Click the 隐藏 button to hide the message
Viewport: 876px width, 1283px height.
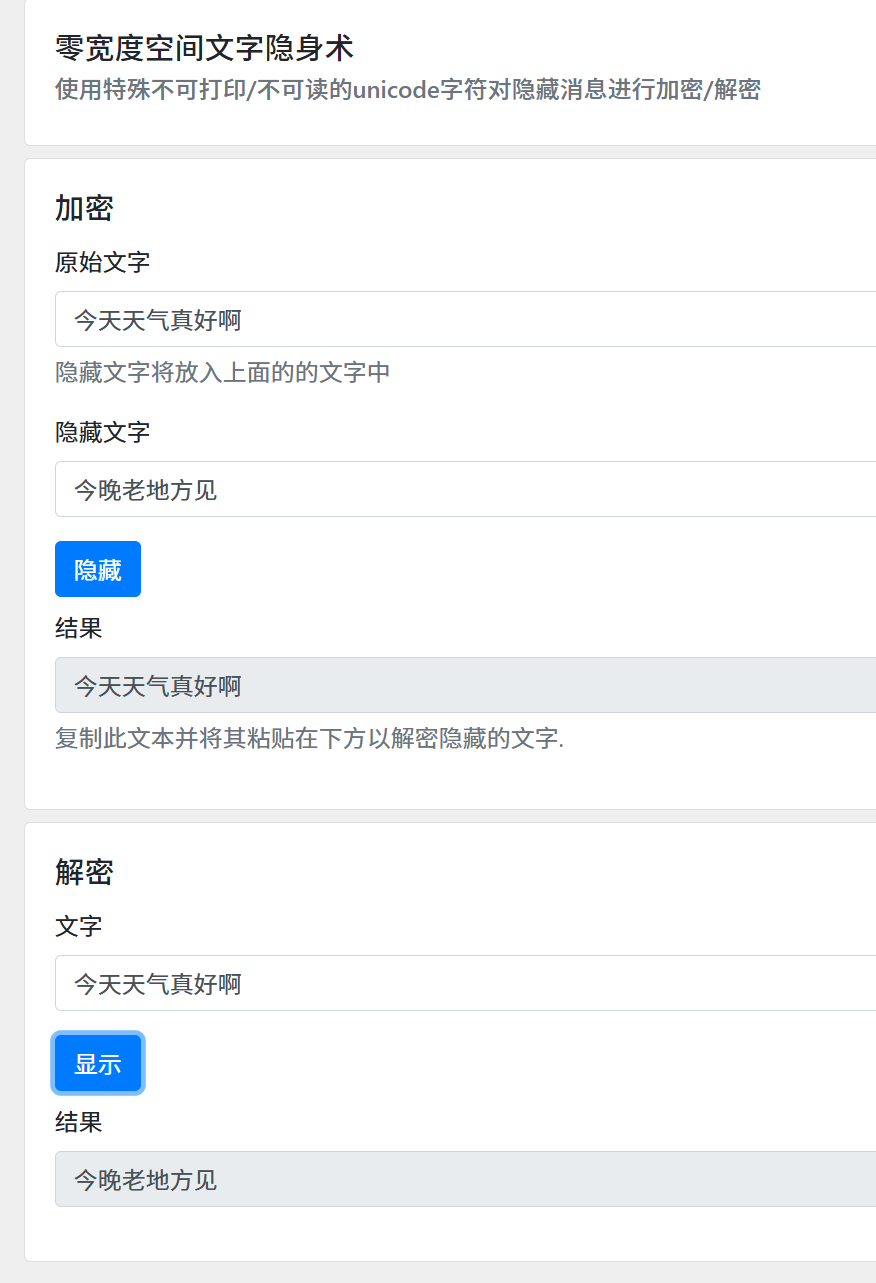click(97, 568)
